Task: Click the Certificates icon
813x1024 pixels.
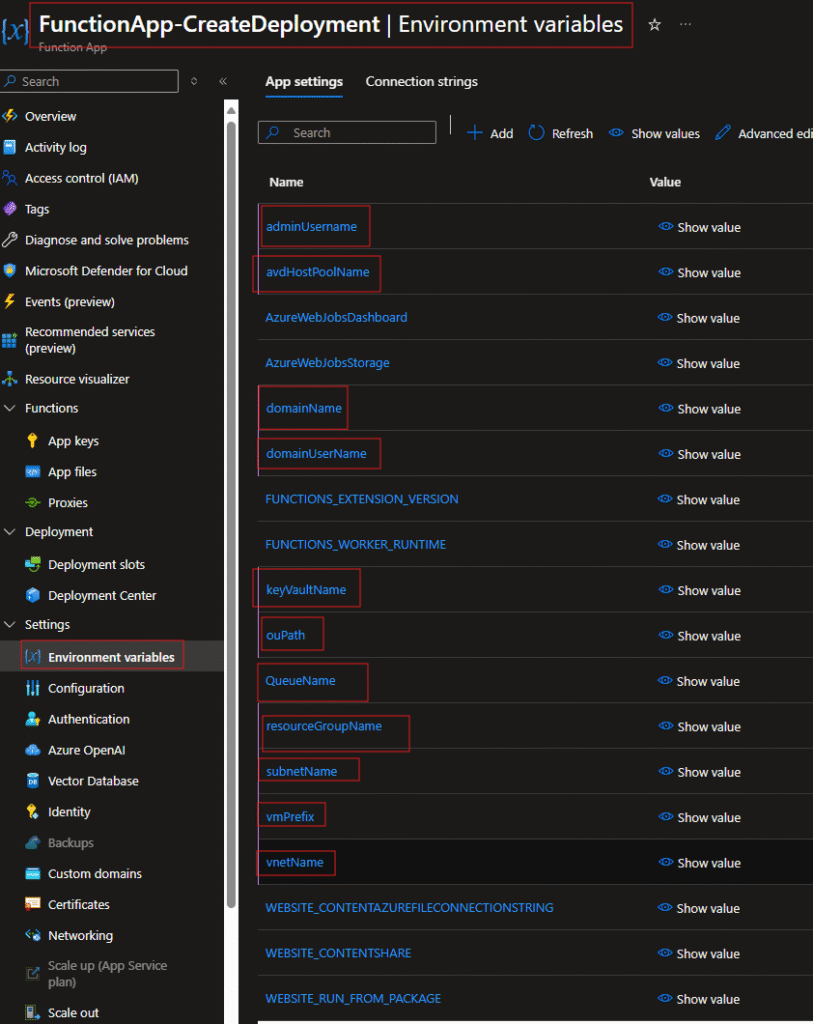Action: coord(33,904)
